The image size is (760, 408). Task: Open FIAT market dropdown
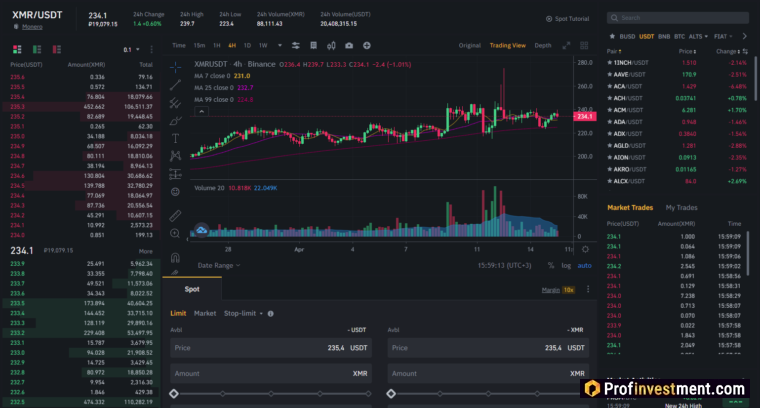723,36
